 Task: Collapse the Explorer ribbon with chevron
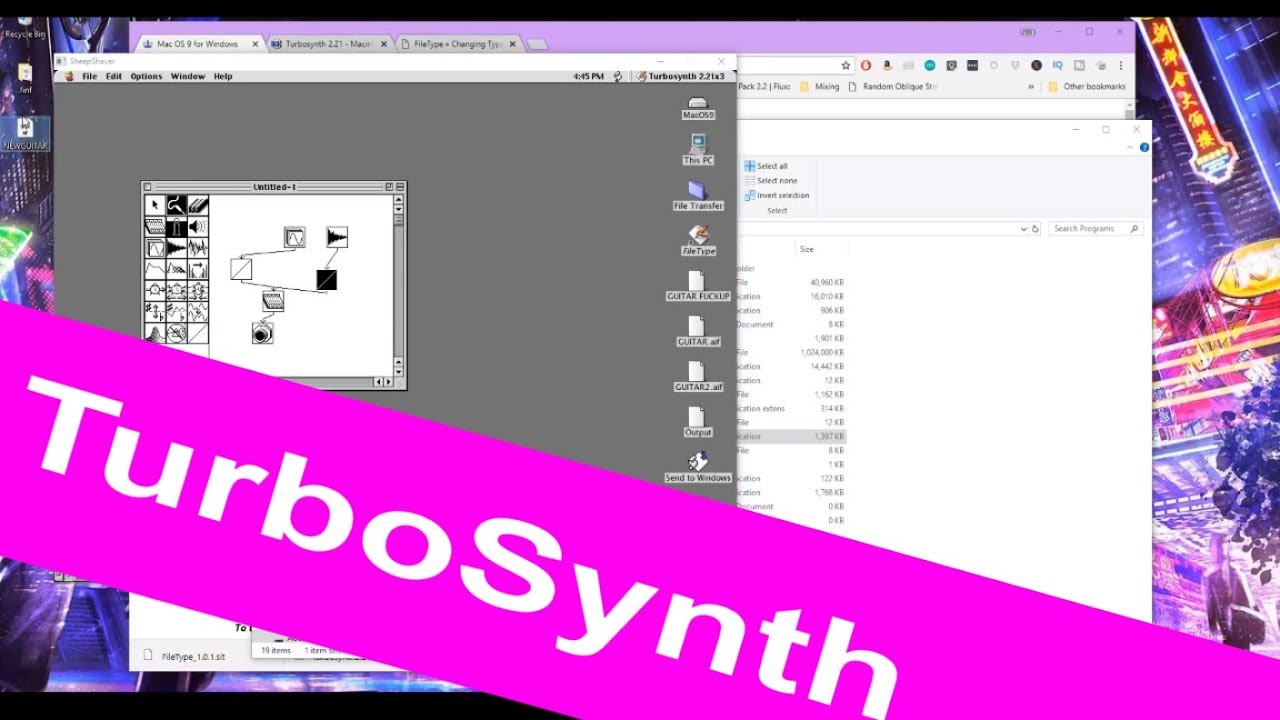point(1130,147)
